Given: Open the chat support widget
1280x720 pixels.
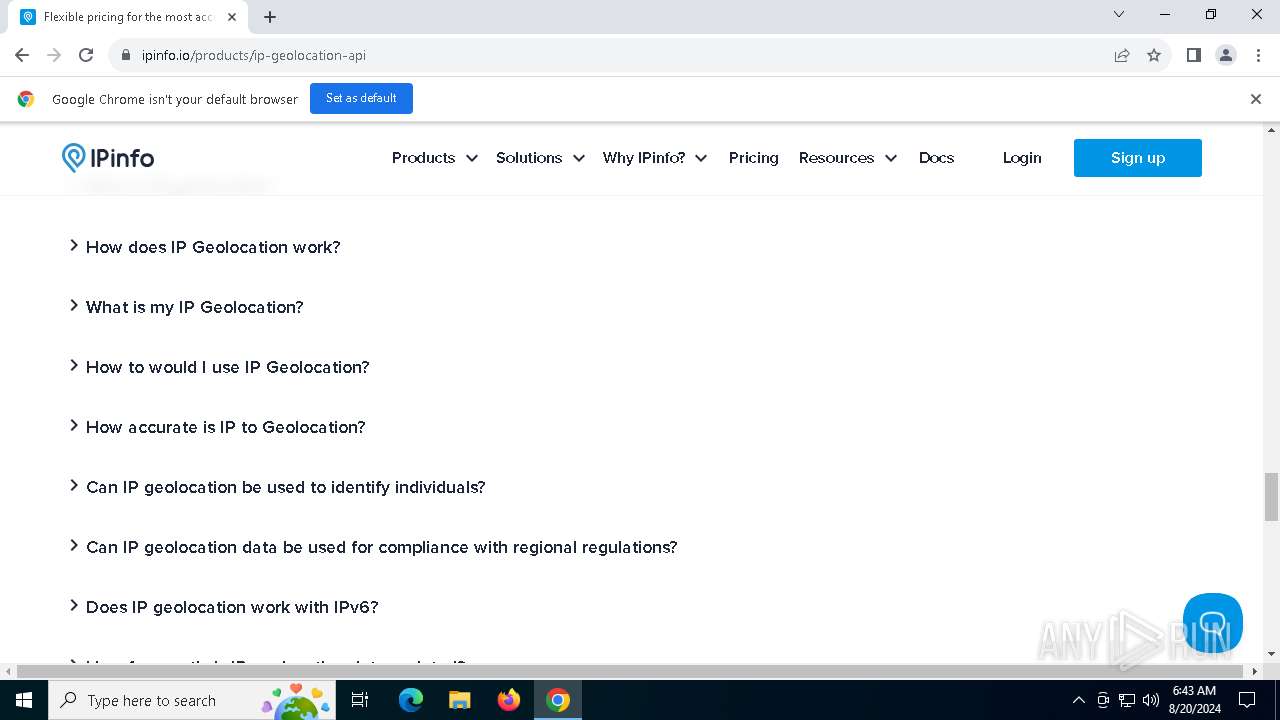Looking at the screenshot, I should click(x=1213, y=623).
